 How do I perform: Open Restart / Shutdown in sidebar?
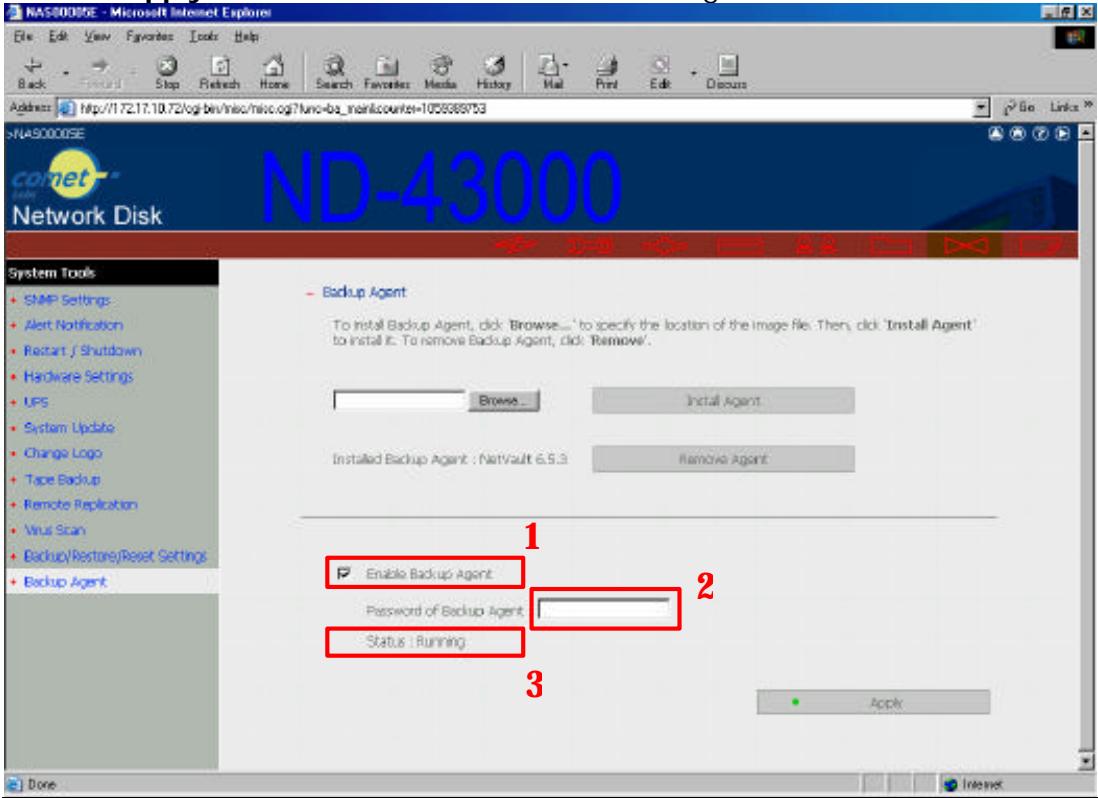(83, 351)
